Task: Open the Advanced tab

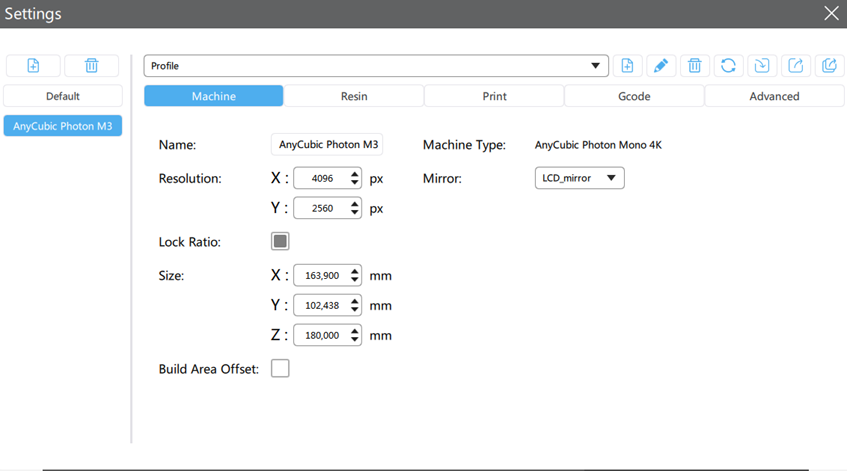Action: (774, 96)
